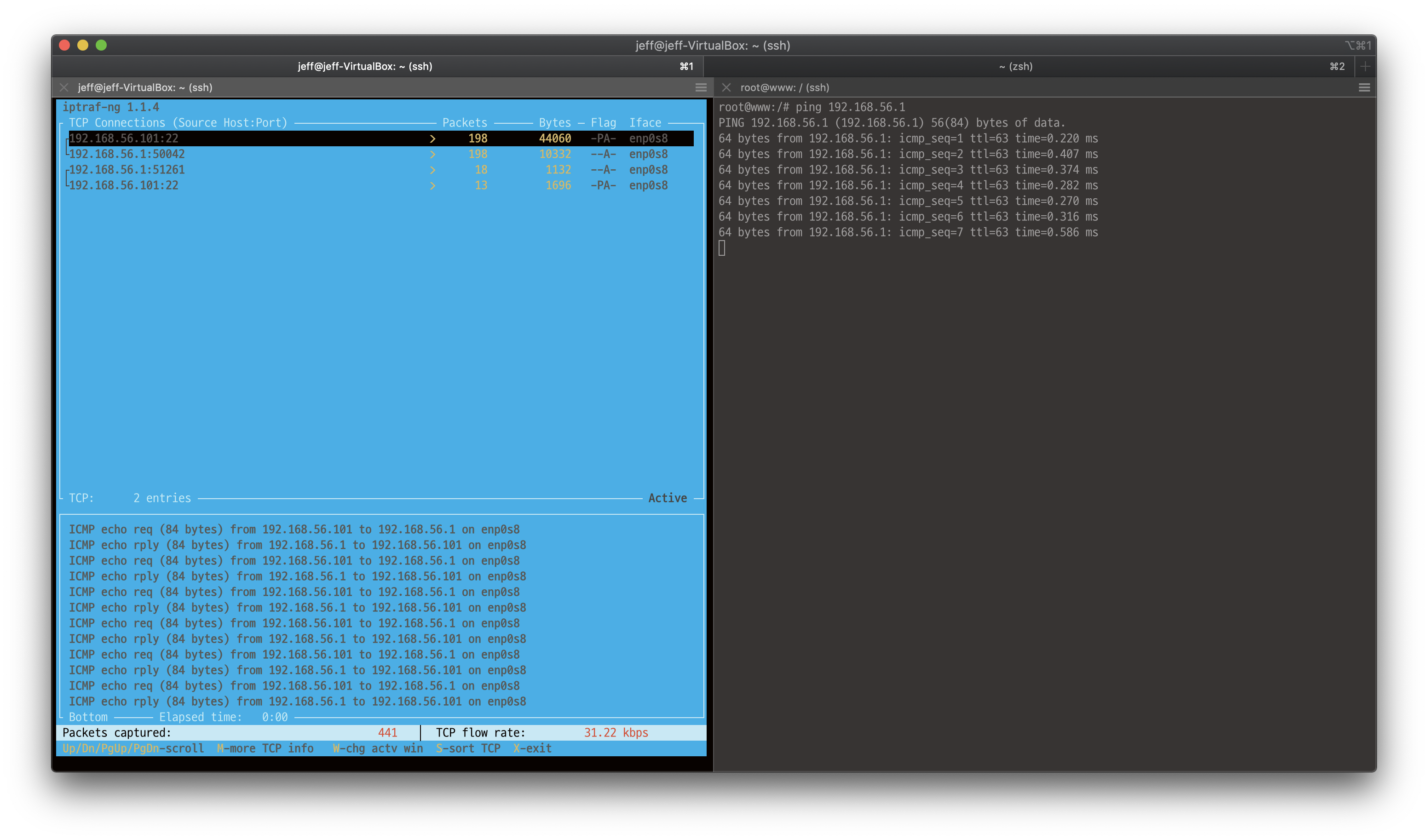Click the Active status label

tap(668, 498)
